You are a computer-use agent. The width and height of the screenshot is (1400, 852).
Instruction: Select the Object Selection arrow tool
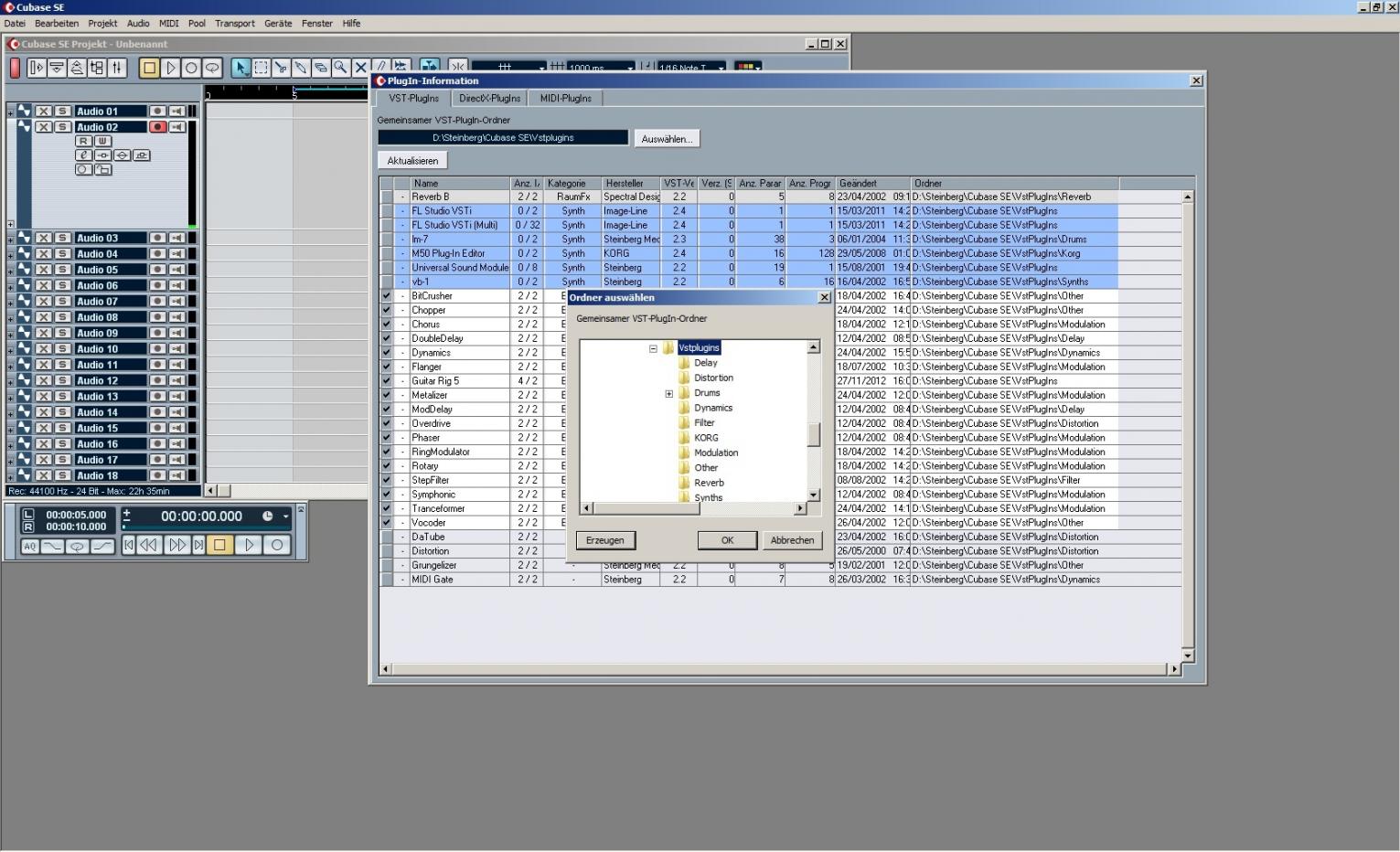click(241, 68)
